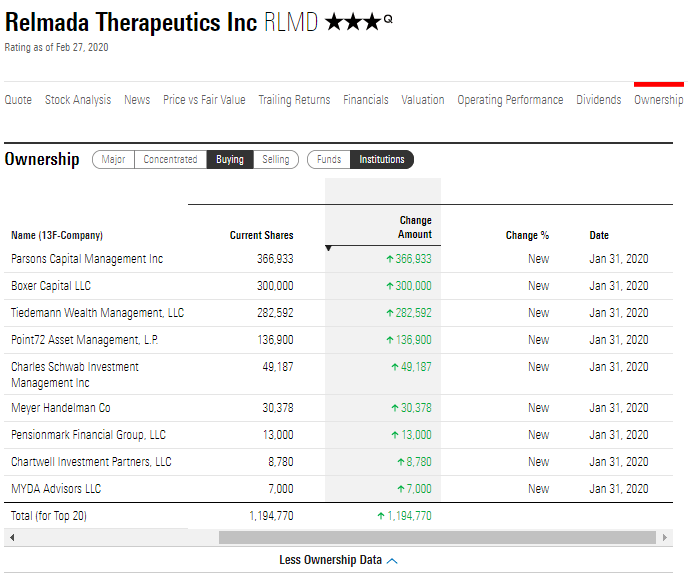Screen dimensions: 688x582
Task: Switch the ownership view to Major
Action: click(113, 159)
